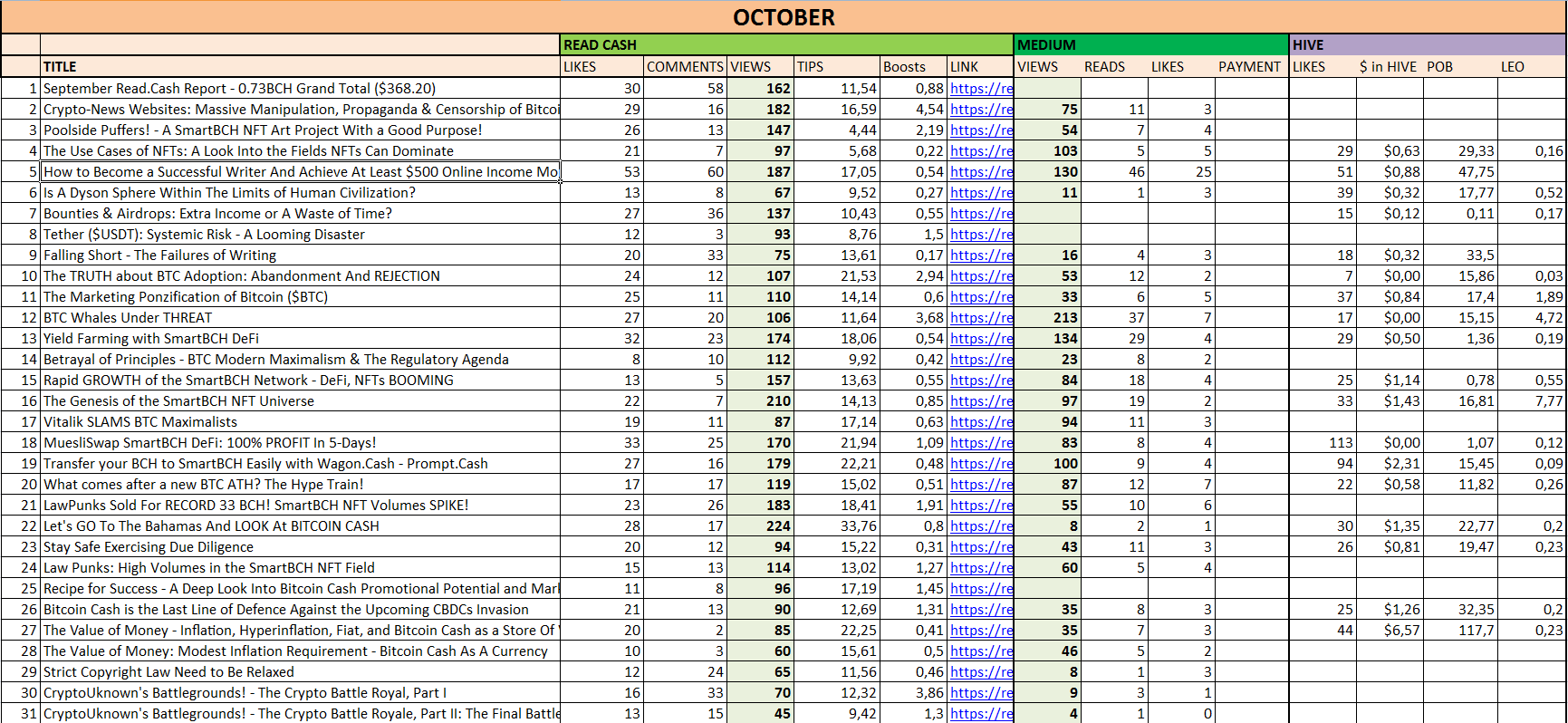Viewport: 1568px width, 723px height.
Task: Open the link for September Read.Cash Report
Action: [981, 89]
